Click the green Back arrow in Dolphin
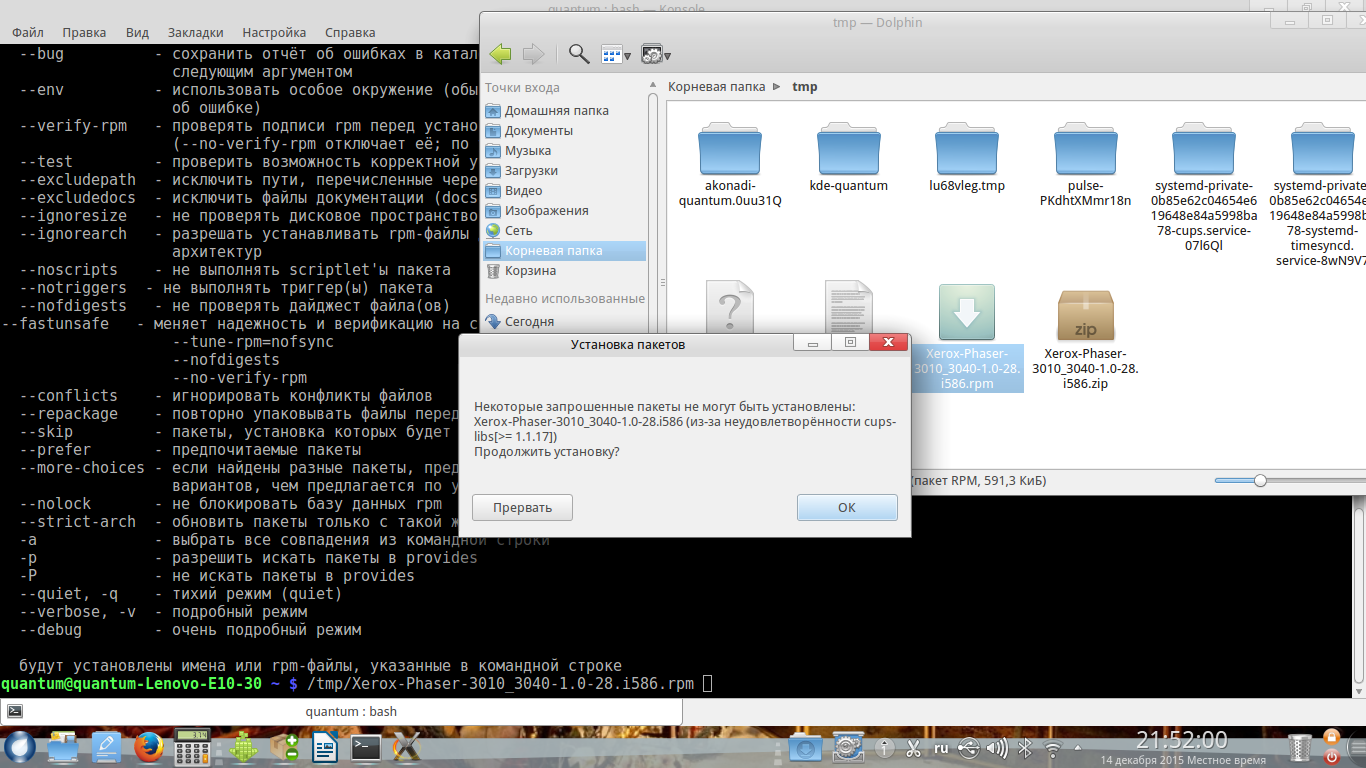The width and height of the screenshot is (1366, 768). 501,54
